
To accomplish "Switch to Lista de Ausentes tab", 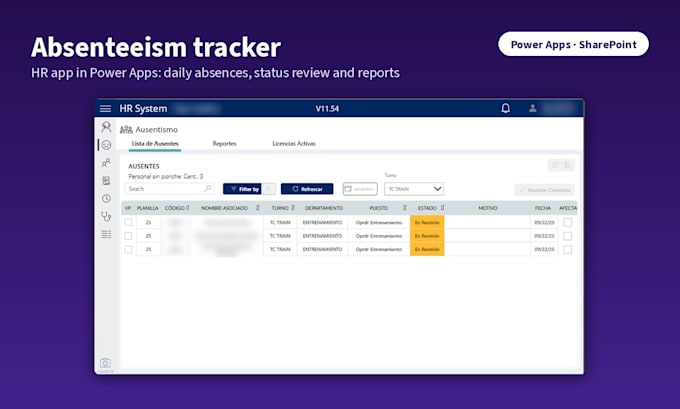I will (155, 144).
